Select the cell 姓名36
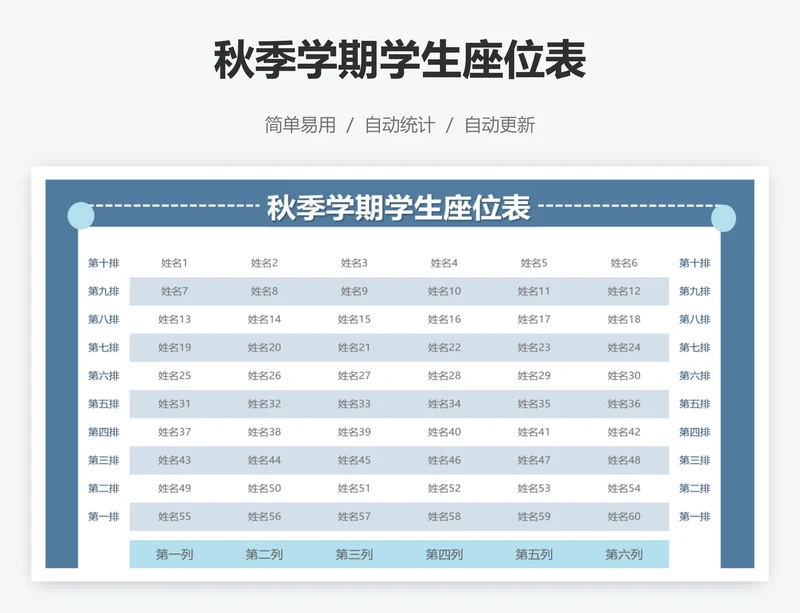The image size is (800, 613). (x=624, y=404)
